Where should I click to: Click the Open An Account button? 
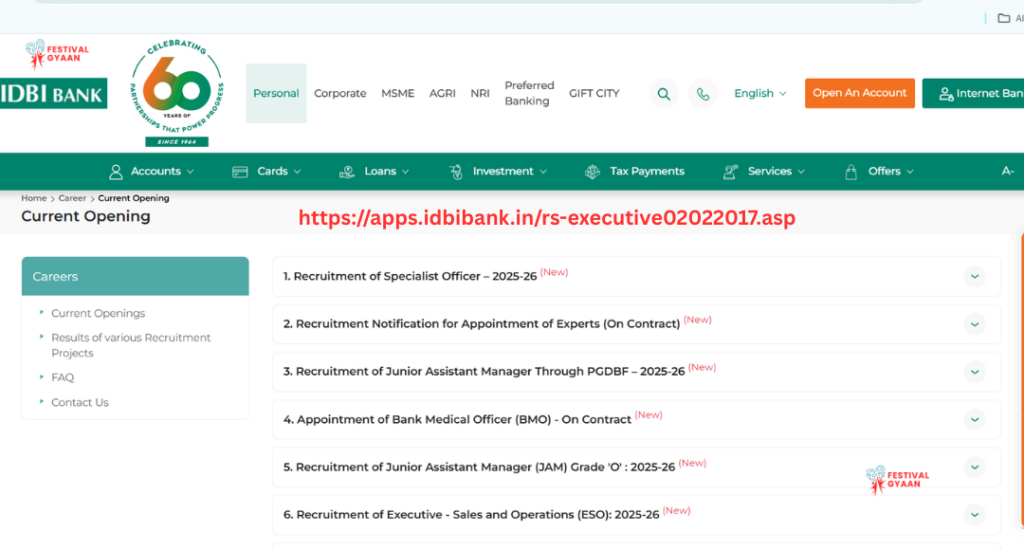click(x=859, y=93)
